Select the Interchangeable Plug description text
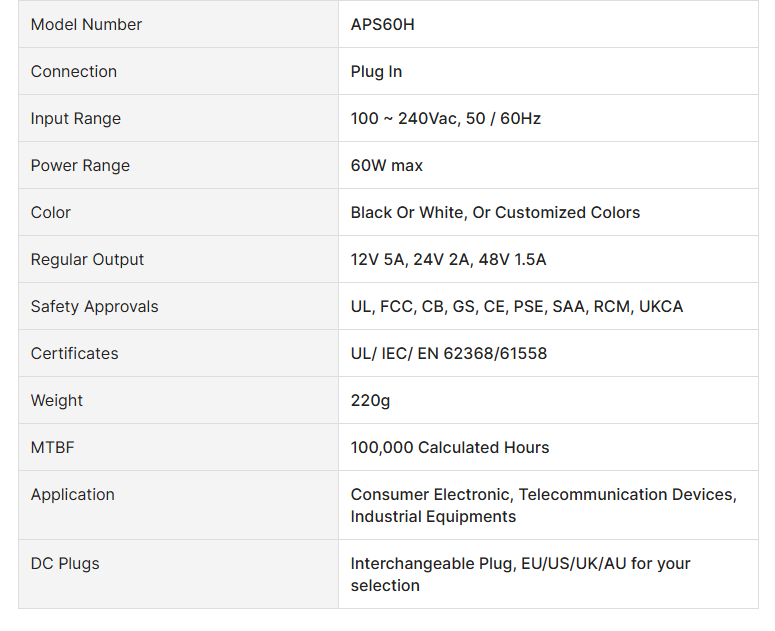The image size is (775, 631). pos(520,574)
